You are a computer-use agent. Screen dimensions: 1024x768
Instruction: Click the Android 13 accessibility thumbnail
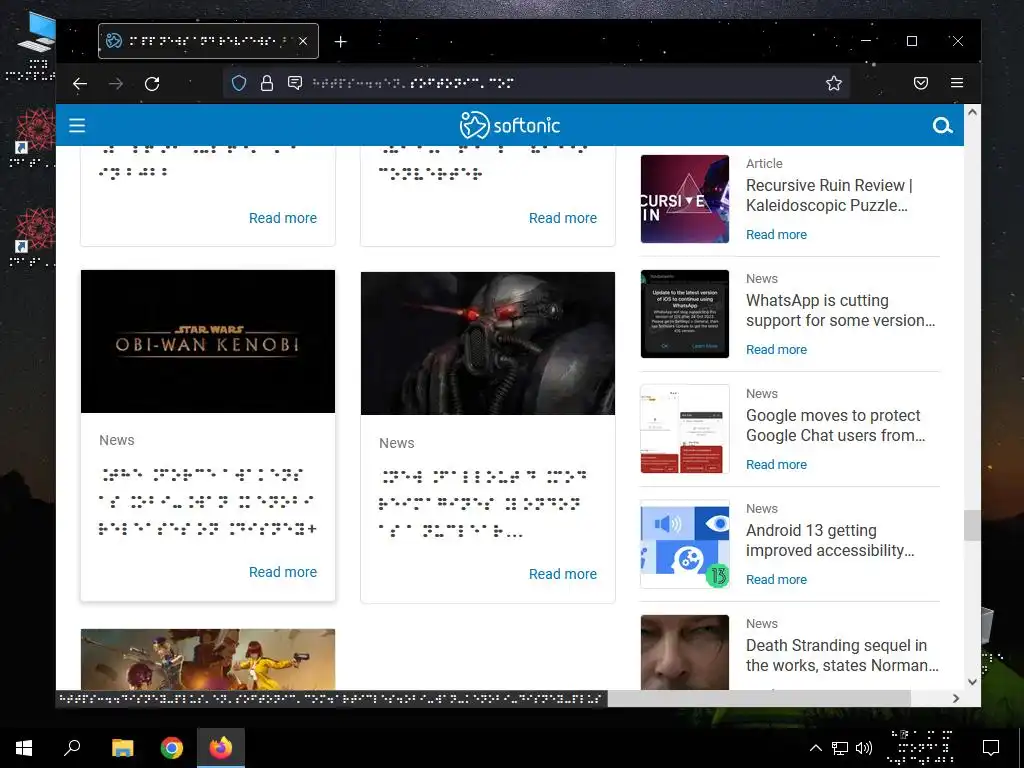[x=684, y=543]
